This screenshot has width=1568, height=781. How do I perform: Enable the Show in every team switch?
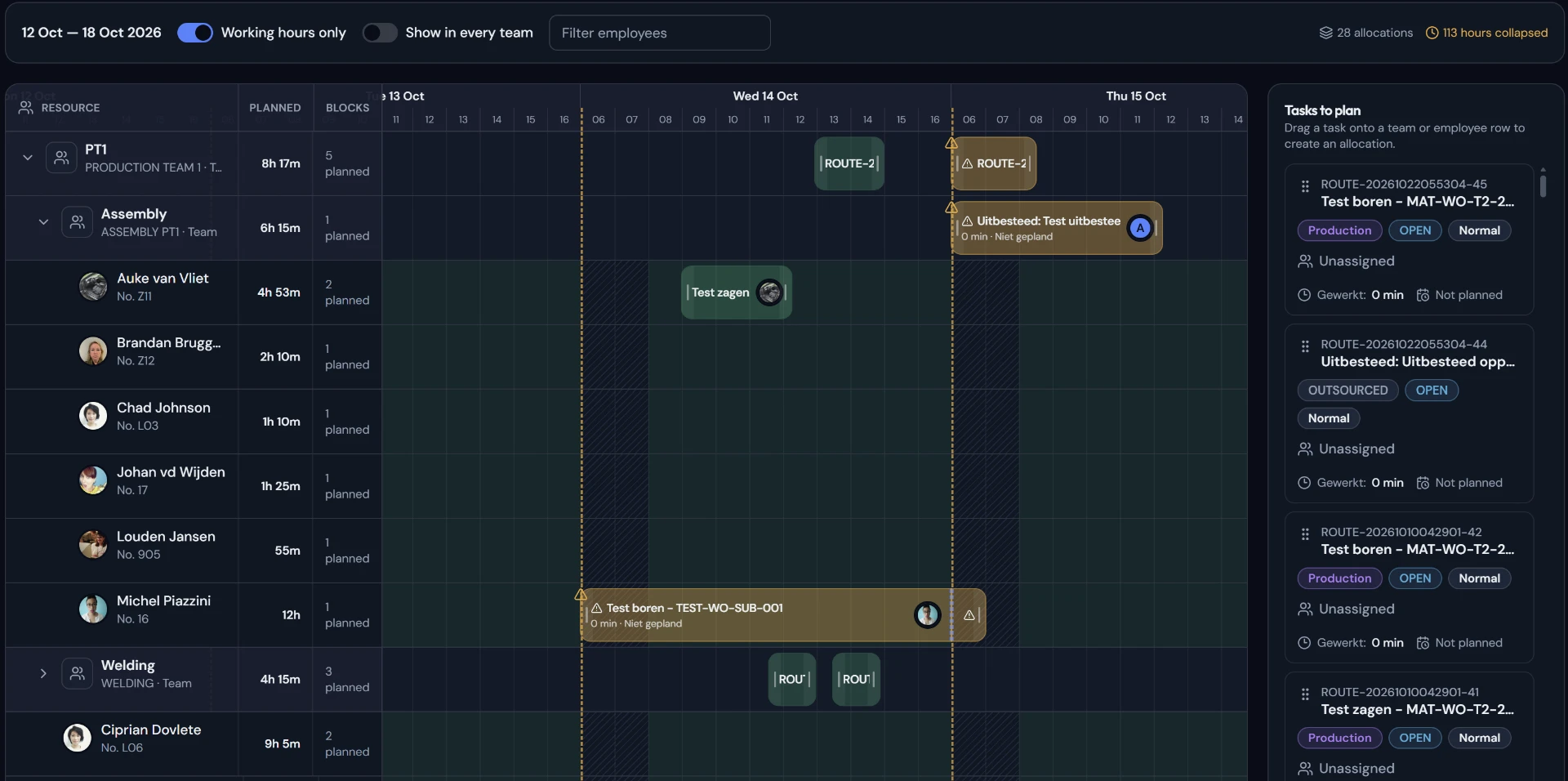(x=380, y=33)
